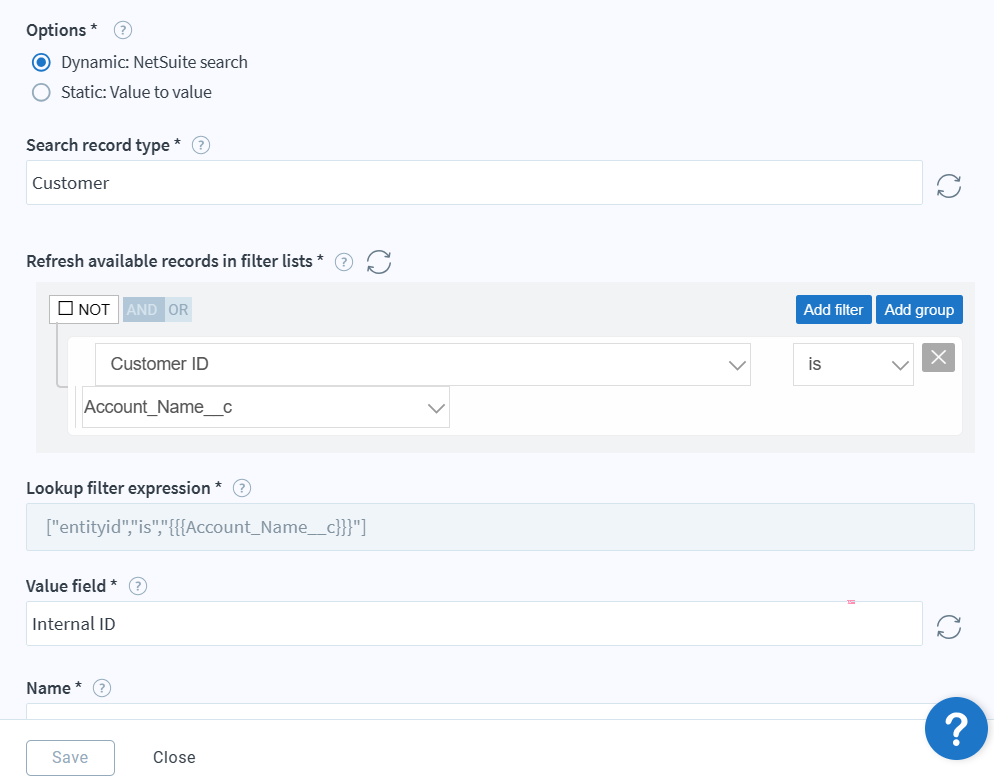
Task: Click help icon for Refresh available records
Action: 344,262
